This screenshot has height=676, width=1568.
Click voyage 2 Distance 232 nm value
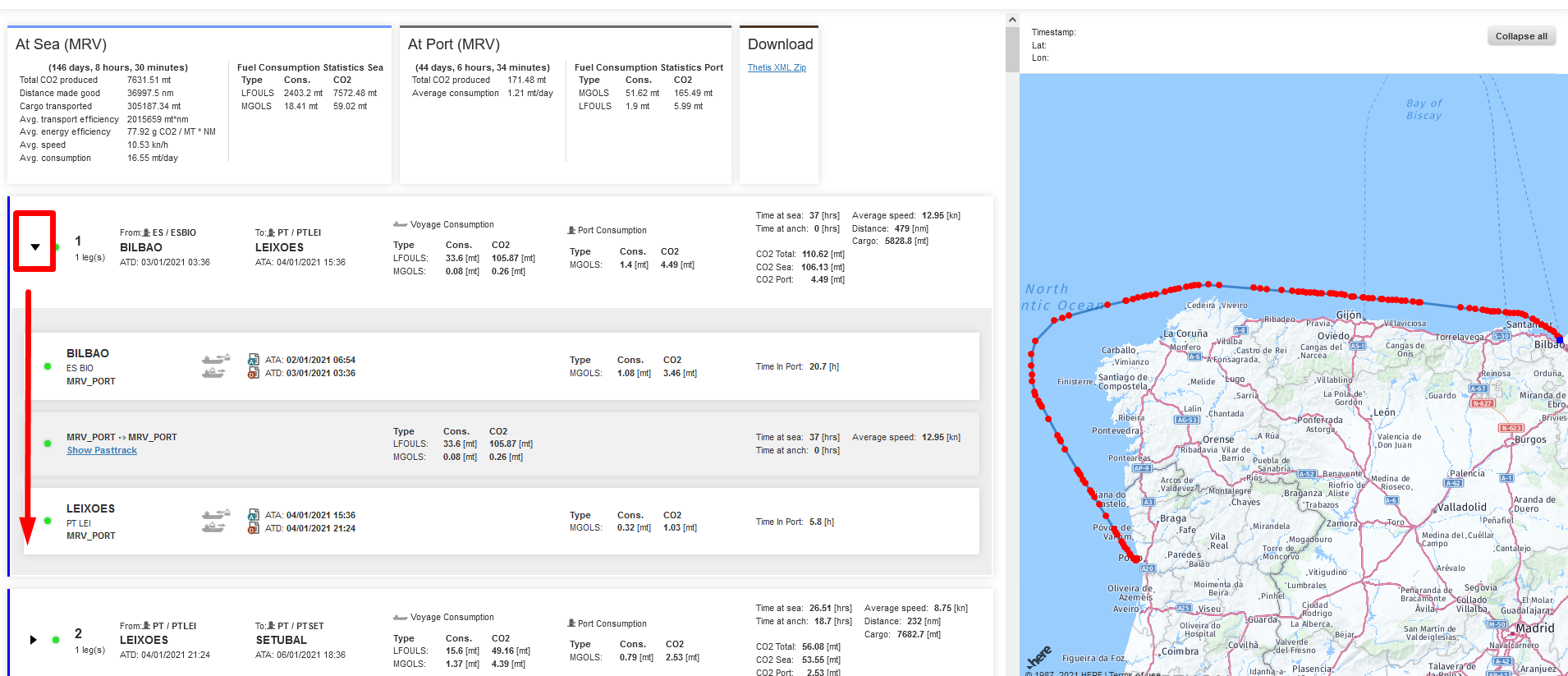tap(924, 621)
